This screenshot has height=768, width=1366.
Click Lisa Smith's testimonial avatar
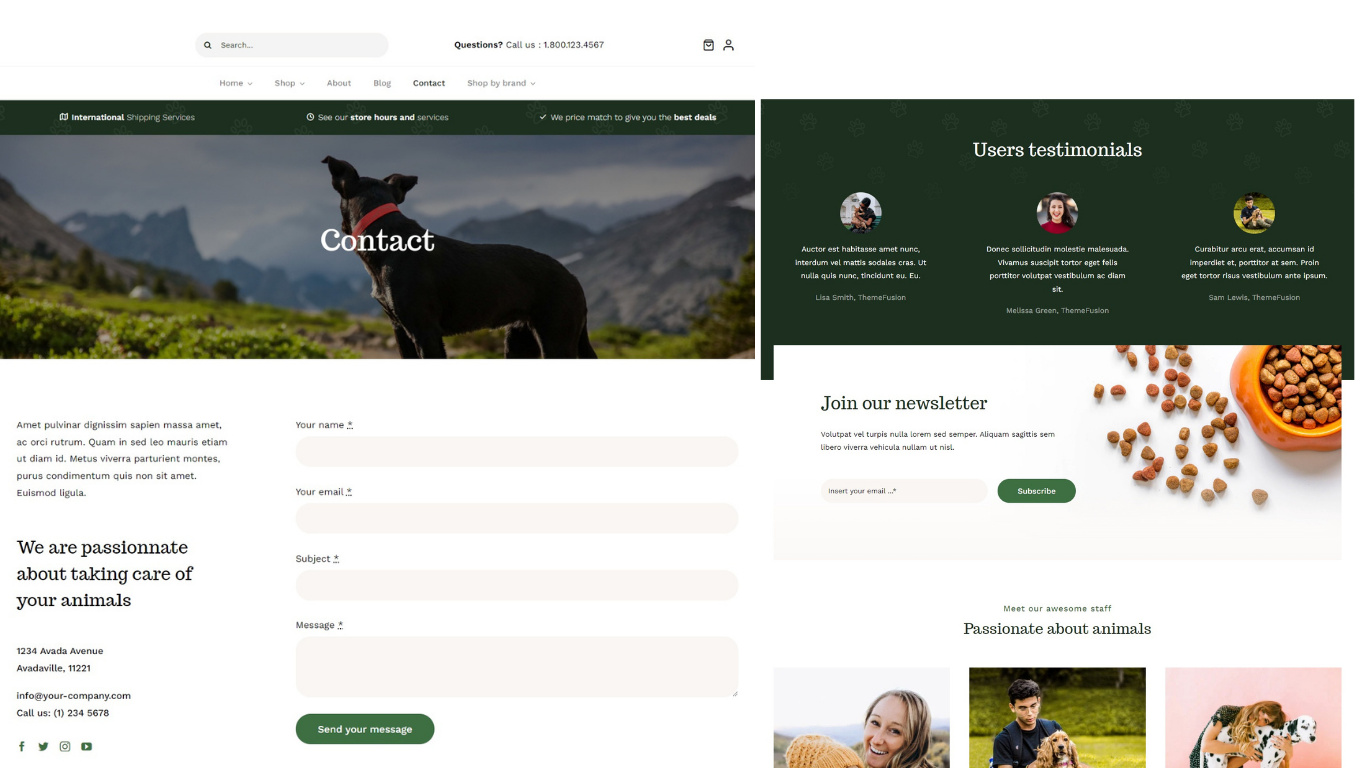861,213
